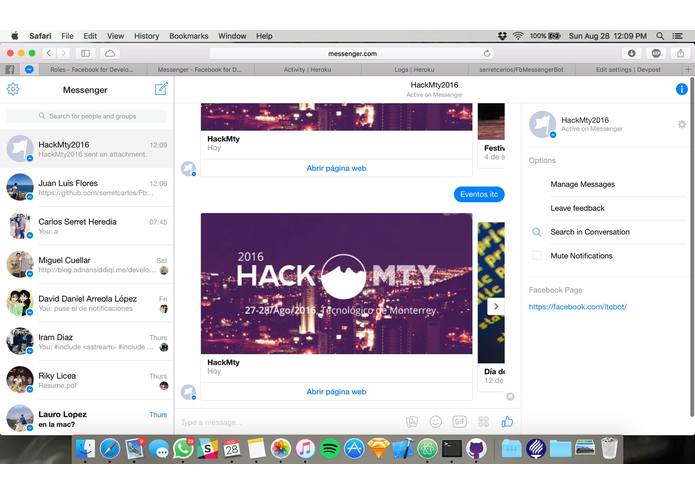This screenshot has height=494, width=695.
Task: Open WhatsApp from the Dock
Action: point(183,449)
